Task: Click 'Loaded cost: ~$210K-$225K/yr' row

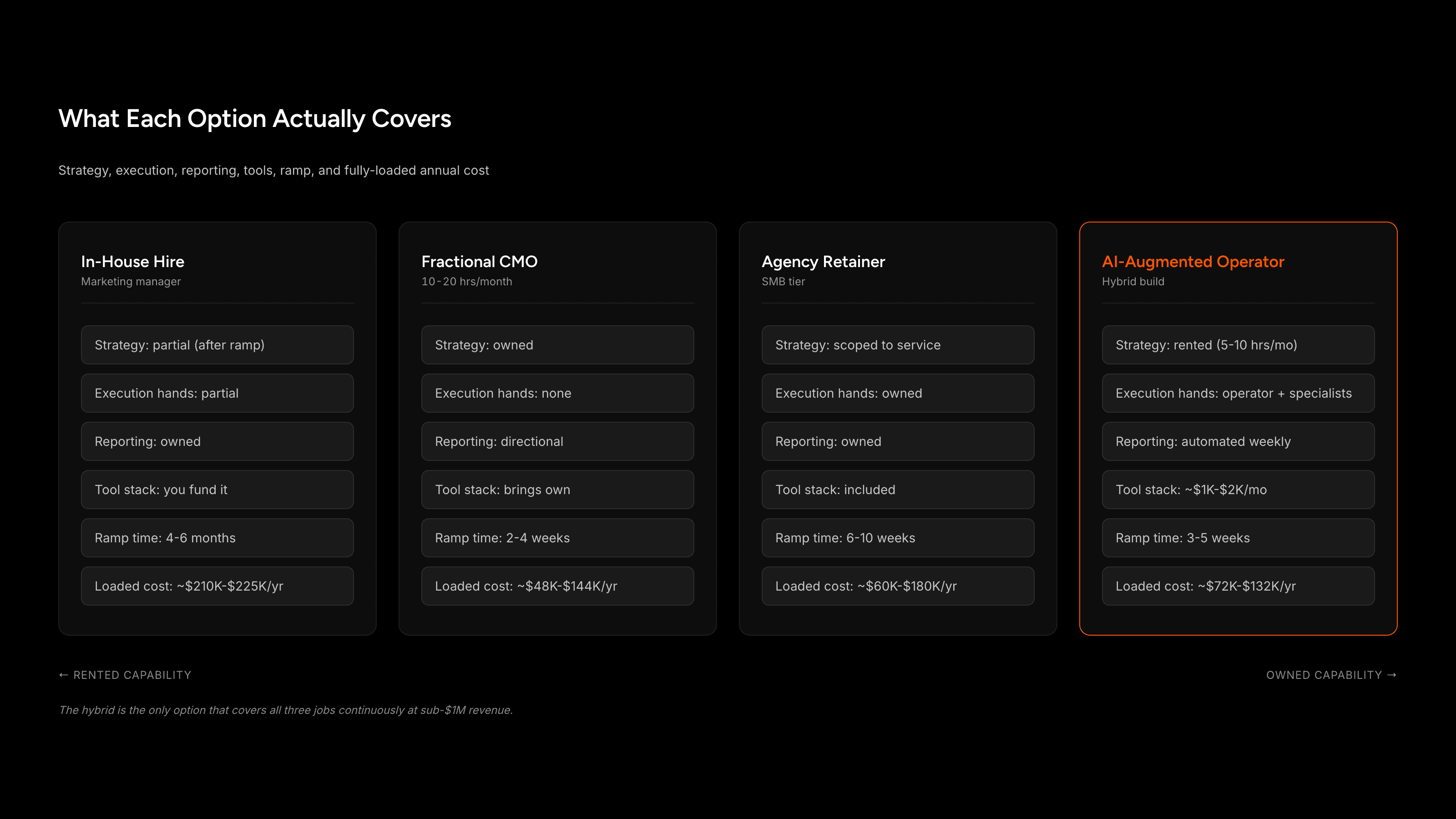Action: 217,586
